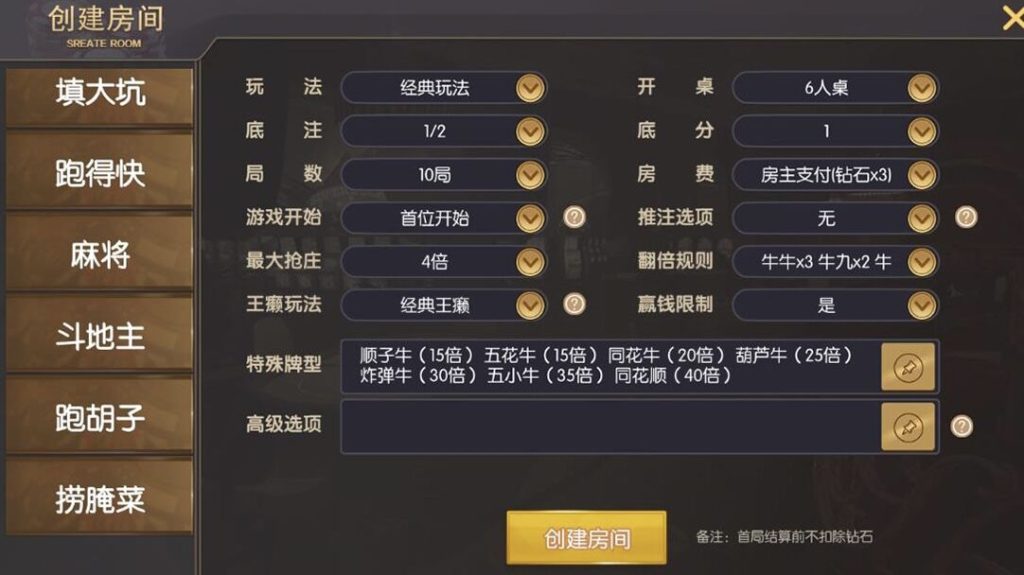
Task: Click the help icon beside 高级选项
Action: [x=961, y=426]
